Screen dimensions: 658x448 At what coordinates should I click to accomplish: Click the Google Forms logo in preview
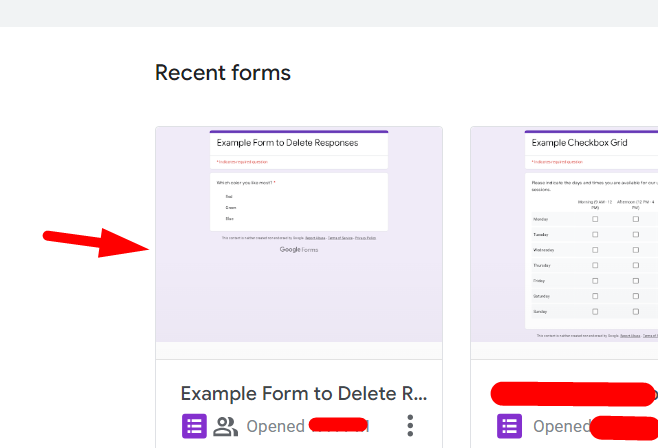tap(298, 249)
